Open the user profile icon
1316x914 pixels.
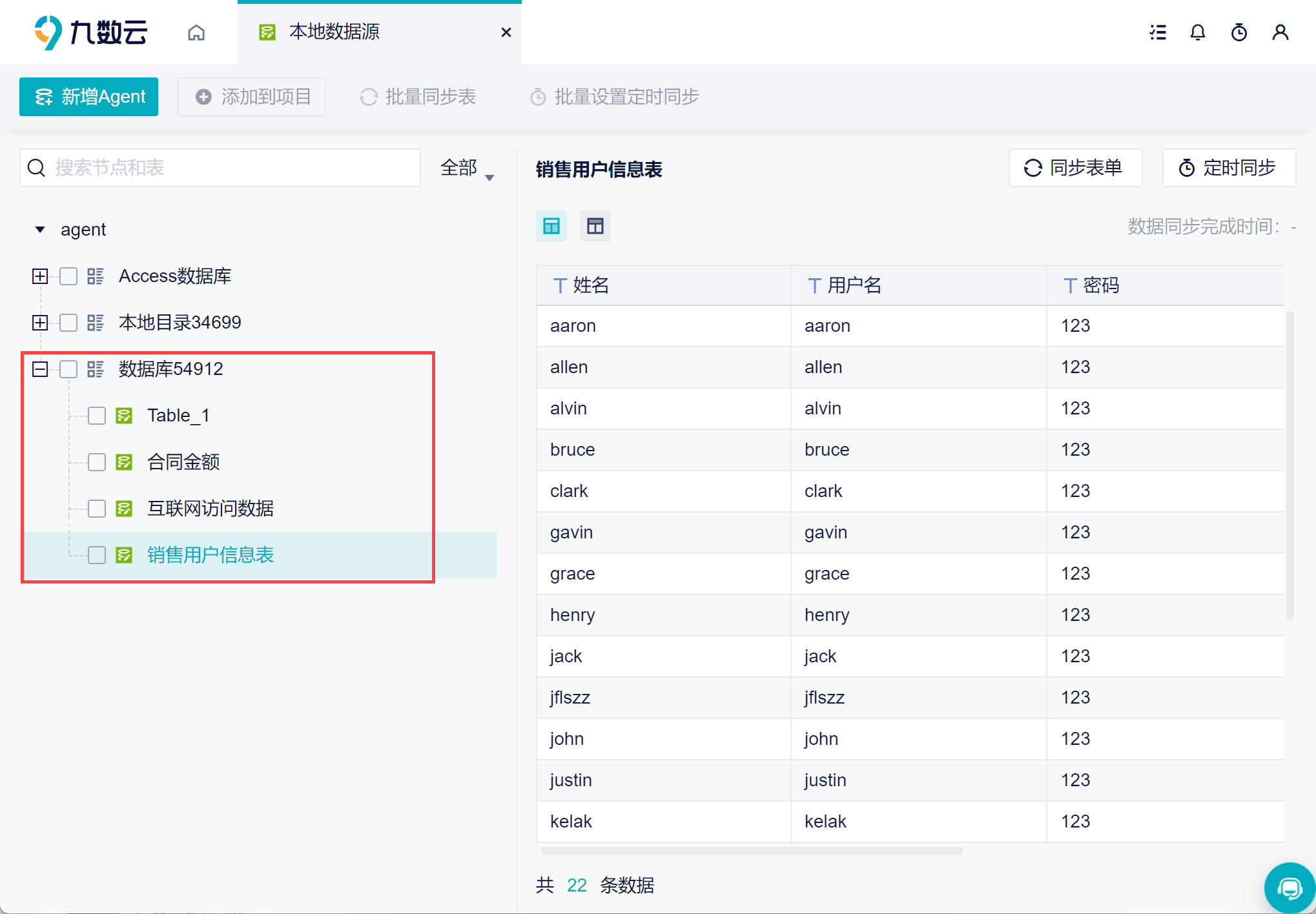pos(1280,32)
